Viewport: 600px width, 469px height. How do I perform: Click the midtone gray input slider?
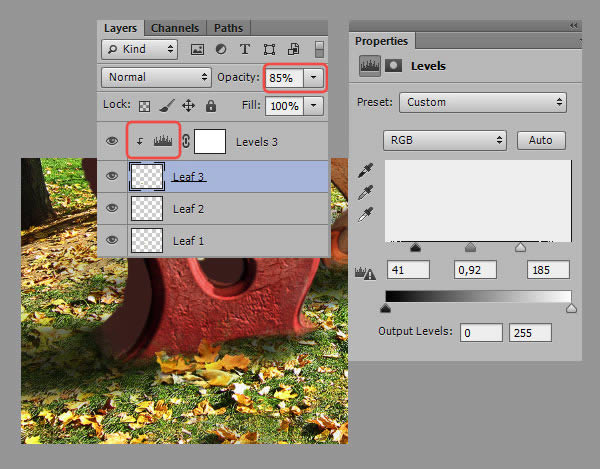(x=470, y=247)
